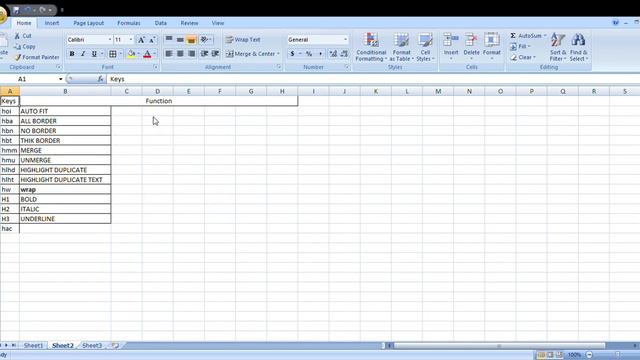640x360 pixels.
Task: Open the Orientation text rotation button
Action: click(x=206, y=40)
